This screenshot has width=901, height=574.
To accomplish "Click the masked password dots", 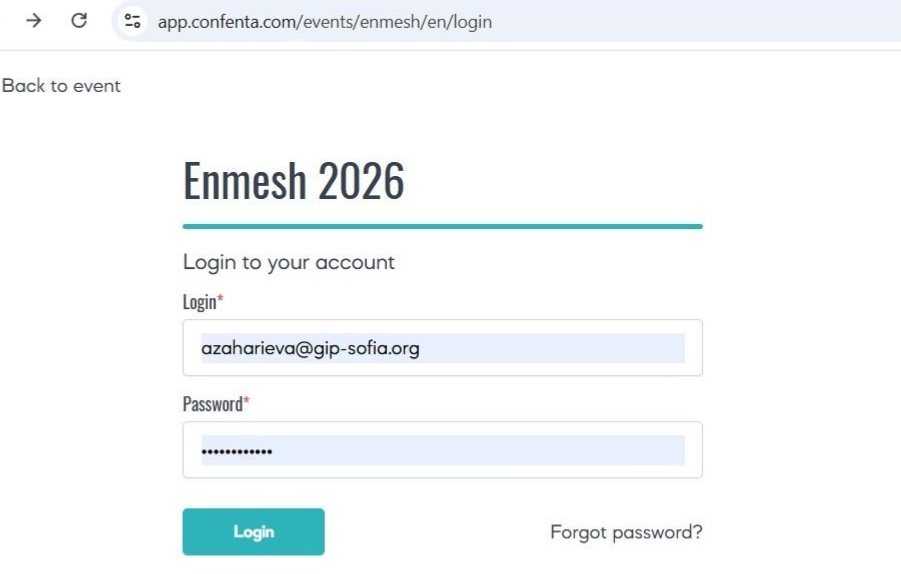I will (x=237, y=452).
